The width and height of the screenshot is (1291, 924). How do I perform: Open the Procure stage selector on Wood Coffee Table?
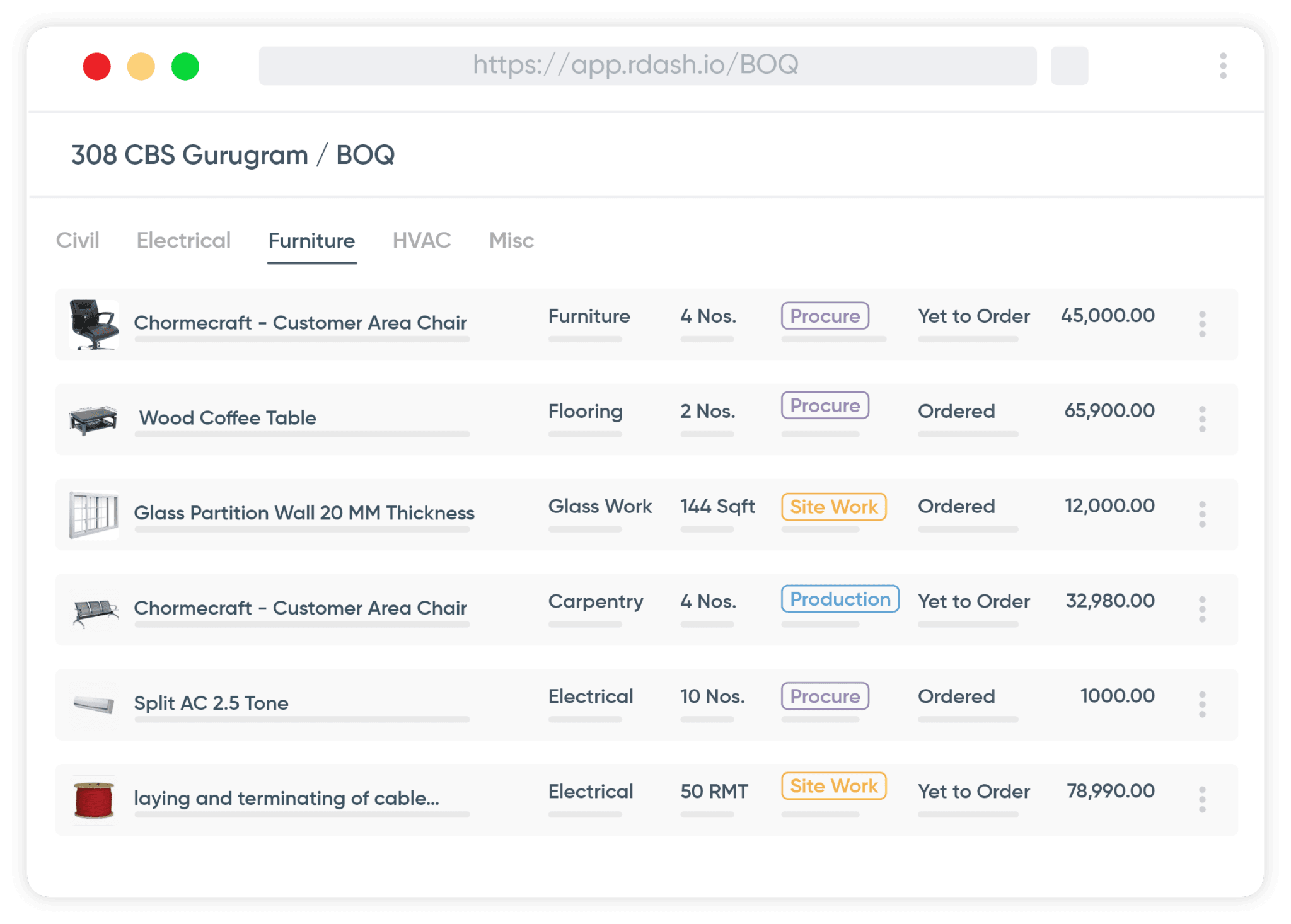824,405
